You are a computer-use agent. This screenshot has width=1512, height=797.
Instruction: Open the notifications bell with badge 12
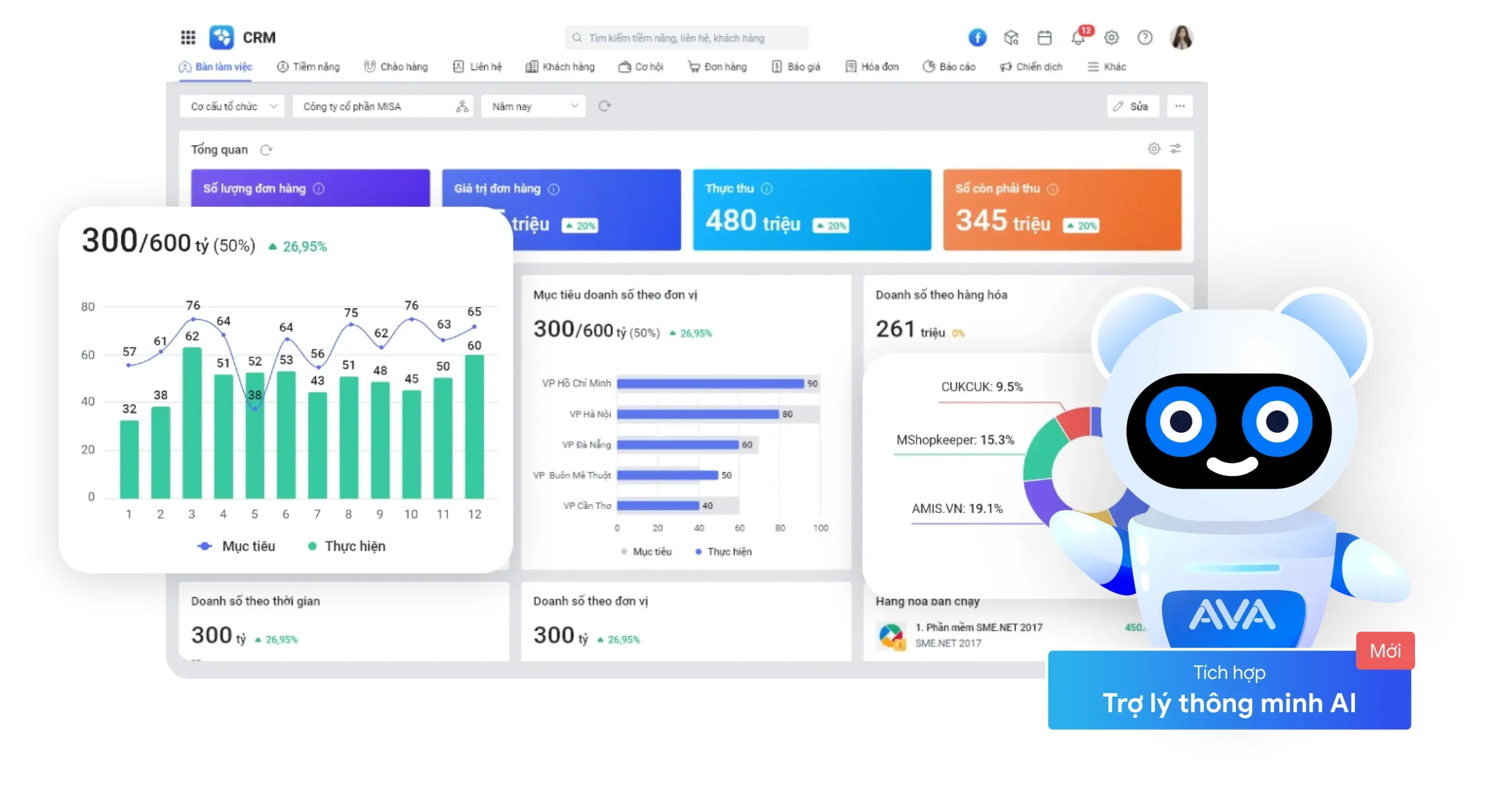1078,38
